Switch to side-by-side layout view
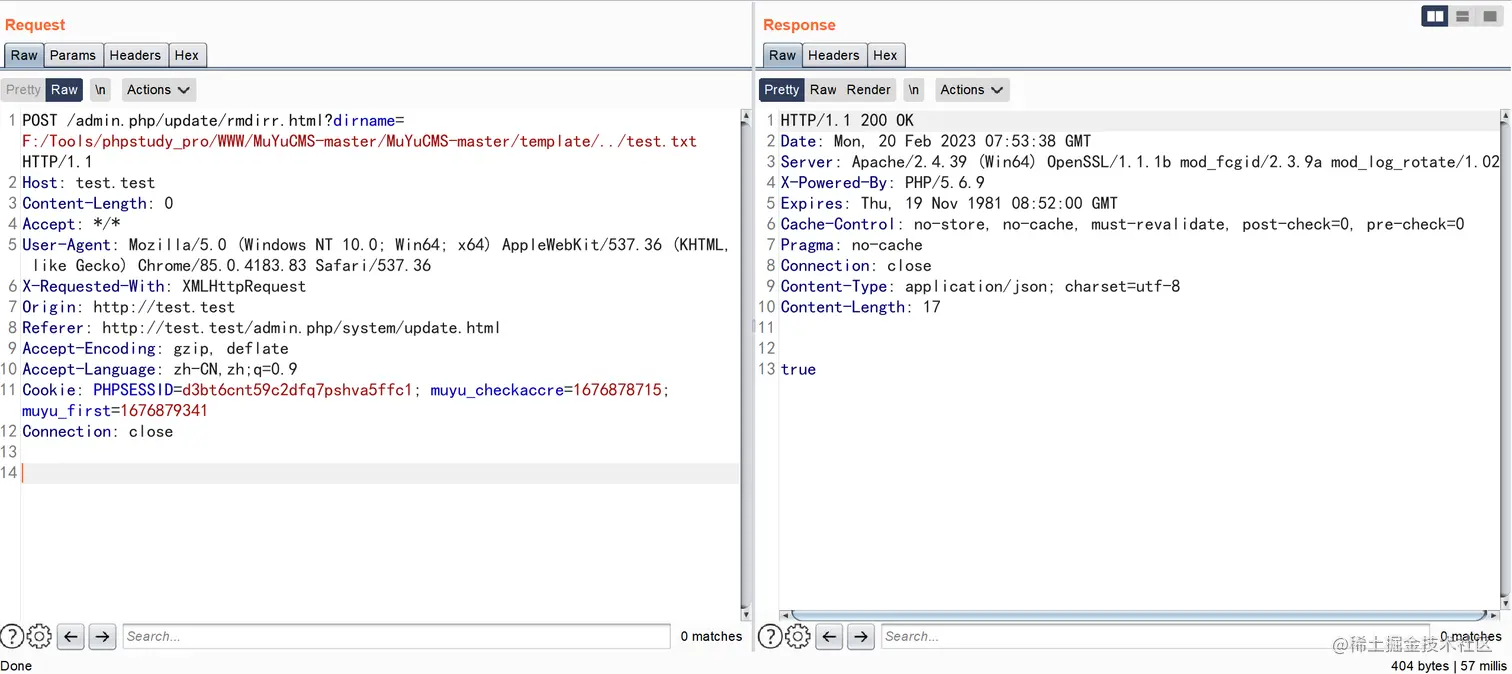The height and width of the screenshot is (674, 1512). pyautogui.click(x=1435, y=16)
